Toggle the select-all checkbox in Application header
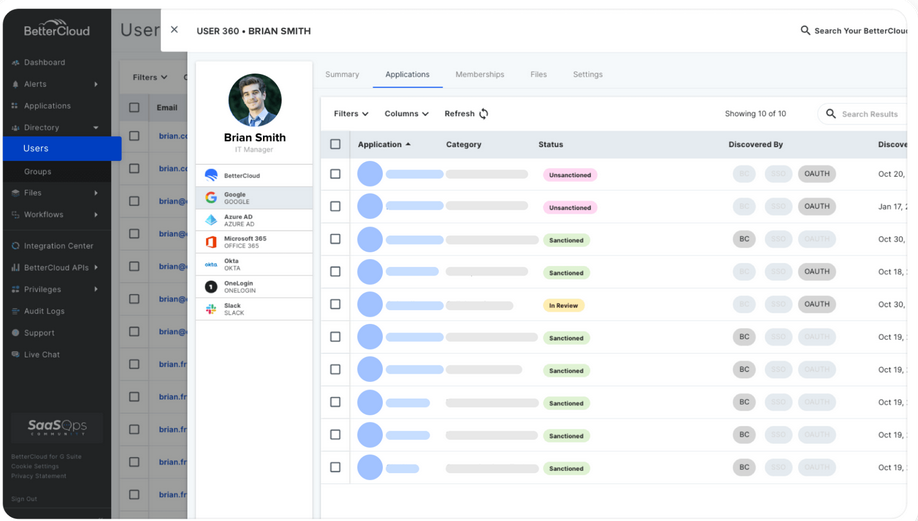 tap(335, 144)
